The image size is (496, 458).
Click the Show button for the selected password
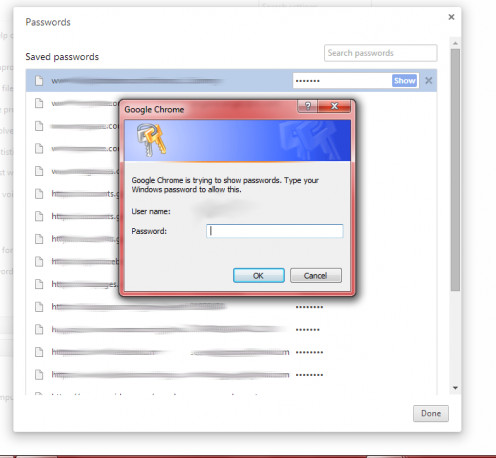[404, 81]
